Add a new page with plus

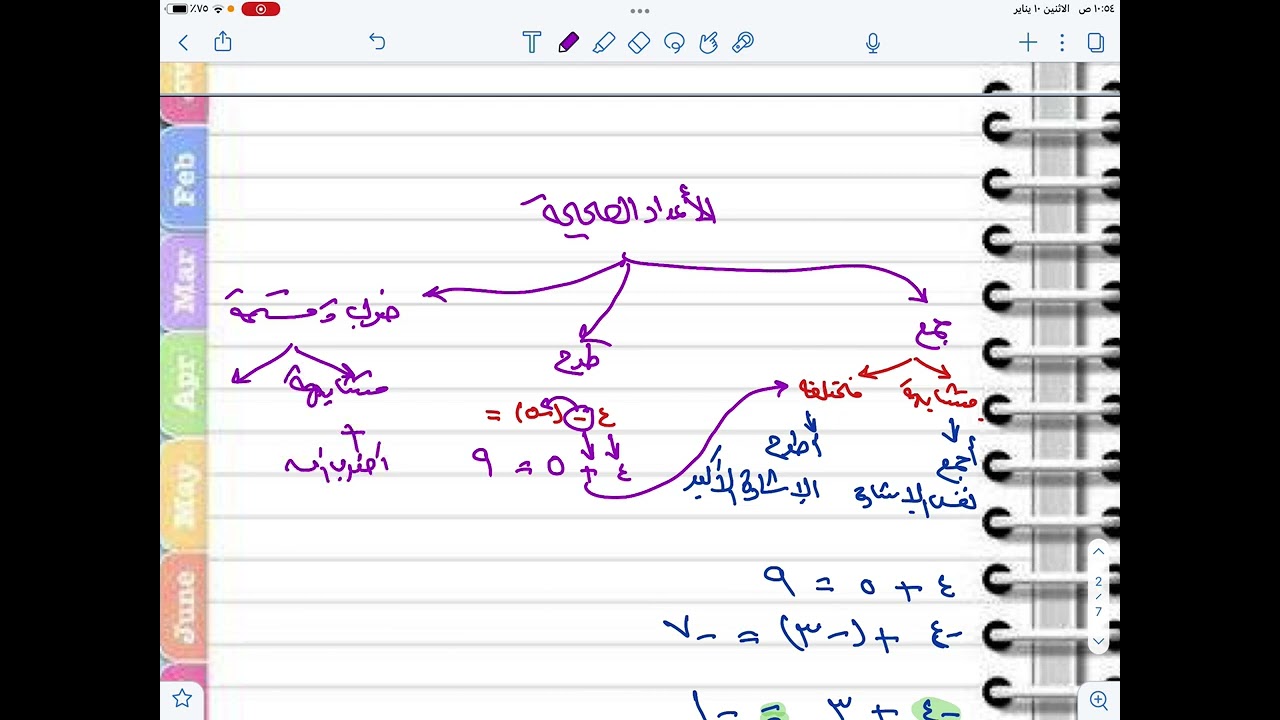coord(1028,42)
